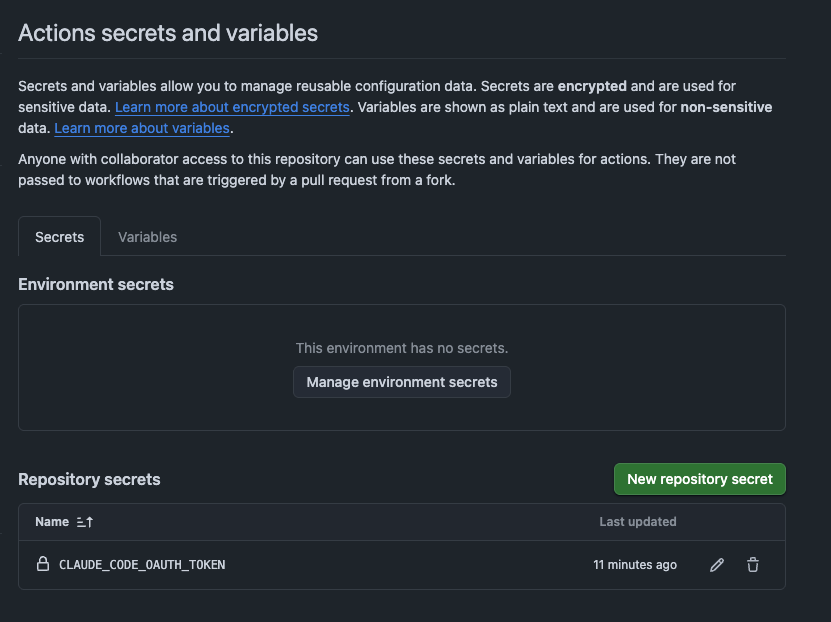The width and height of the screenshot is (831, 622).
Task: Open the Learn more about variables link
Action: [x=141, y=128]
